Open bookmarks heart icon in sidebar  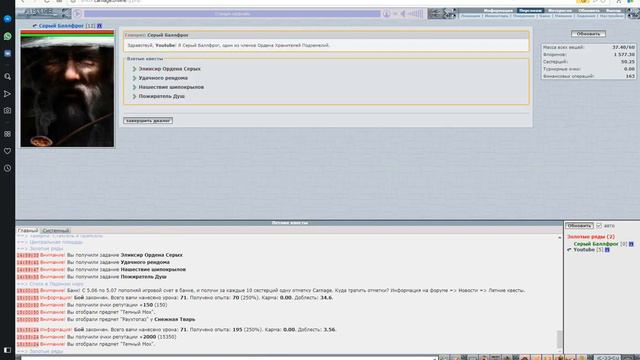(7, 151)
